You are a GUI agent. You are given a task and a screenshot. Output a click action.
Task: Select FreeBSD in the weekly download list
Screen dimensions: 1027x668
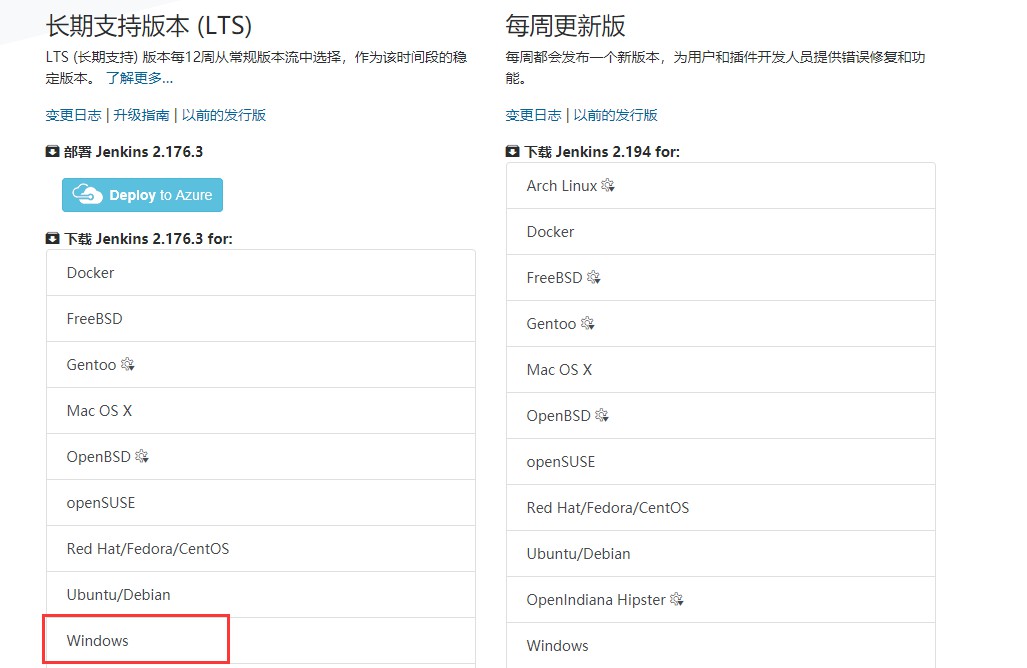(x=720, y=278)
